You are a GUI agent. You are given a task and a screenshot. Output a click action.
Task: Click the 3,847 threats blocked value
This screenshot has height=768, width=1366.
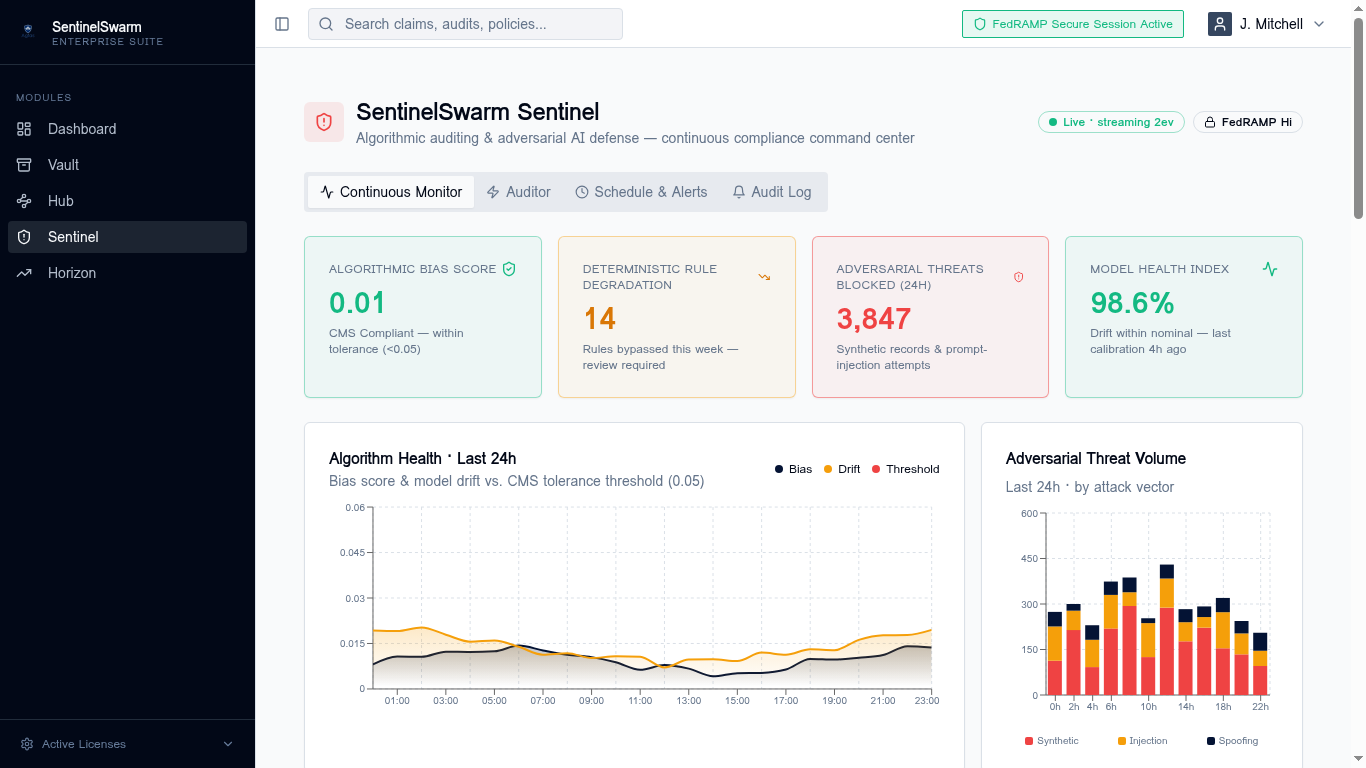pos(874,319)
